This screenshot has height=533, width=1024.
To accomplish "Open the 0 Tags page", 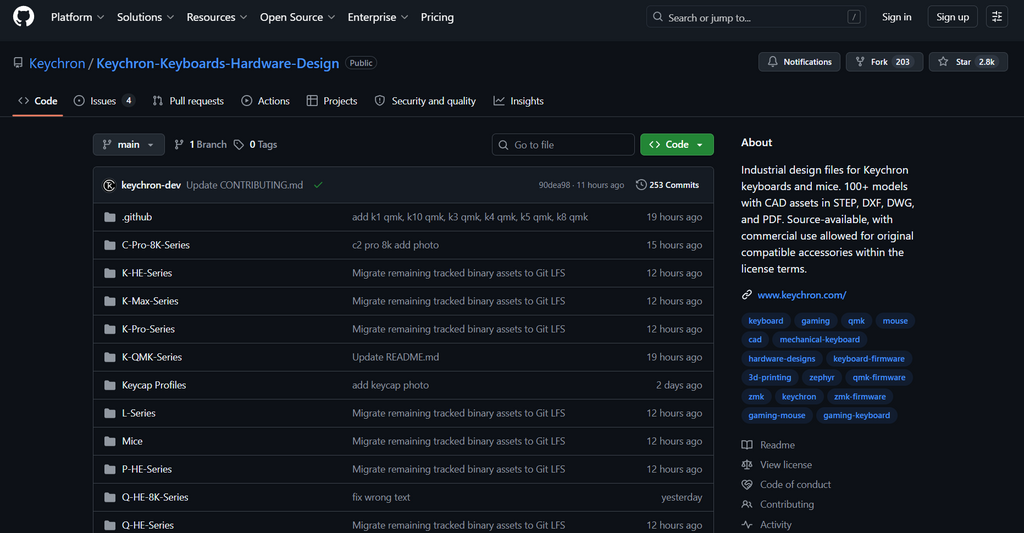I will pyautogui.click(x=256, y=145).
